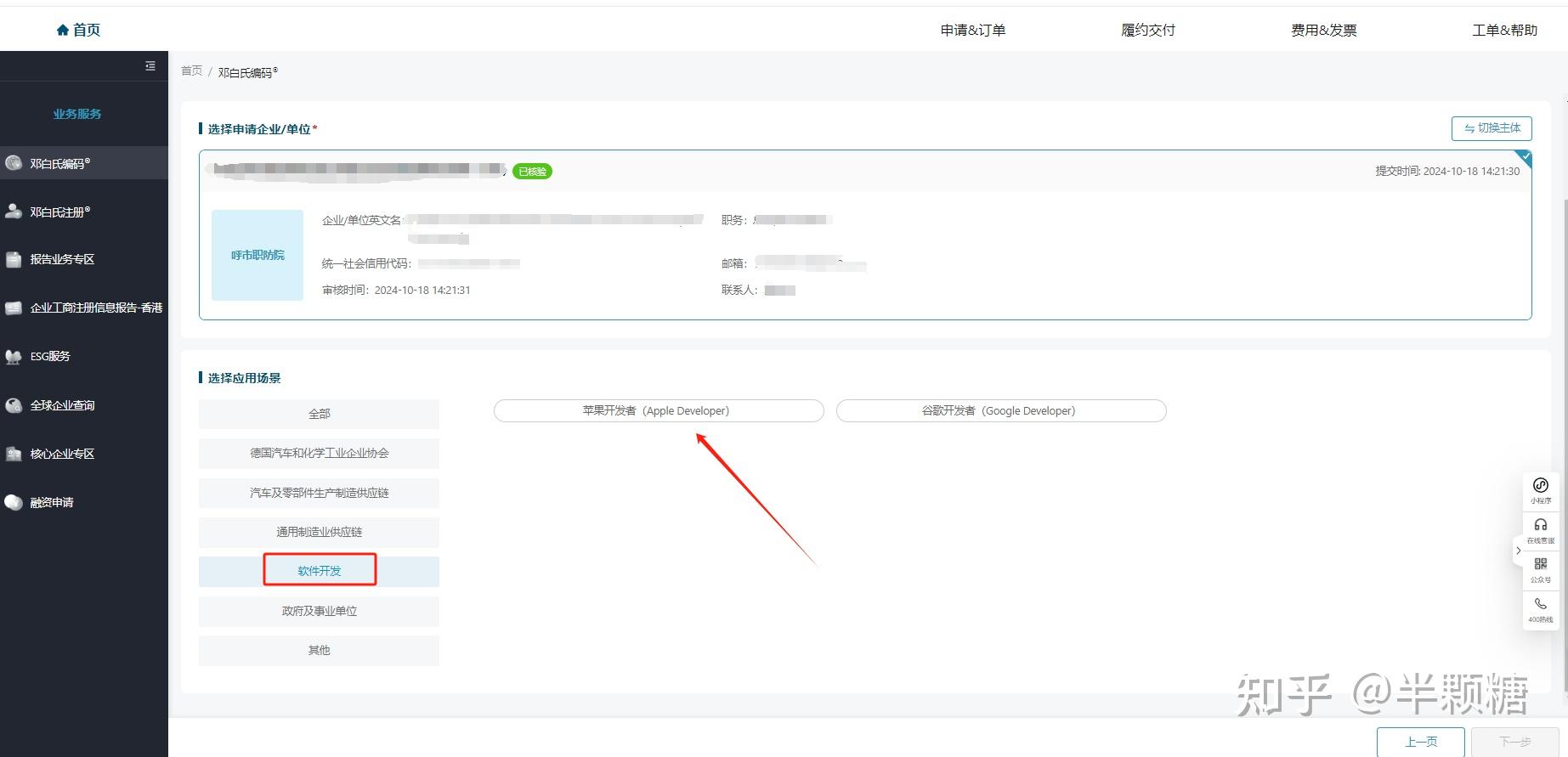Click the ESG服务 sidebar icon
This screenshot has width=1568, height=757.
pyautogui.click(x=14, y=357)
